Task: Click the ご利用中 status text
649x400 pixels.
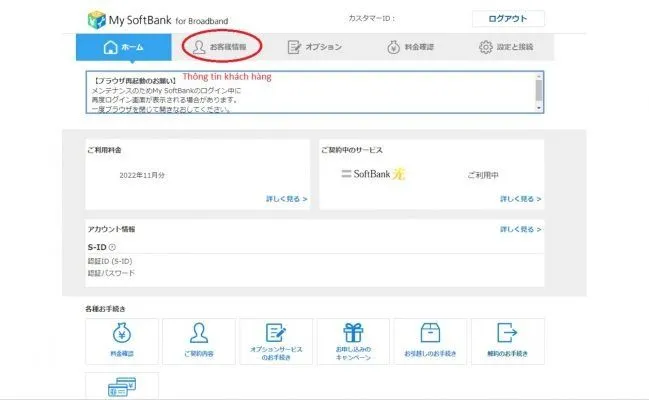Action: point(483,175)
